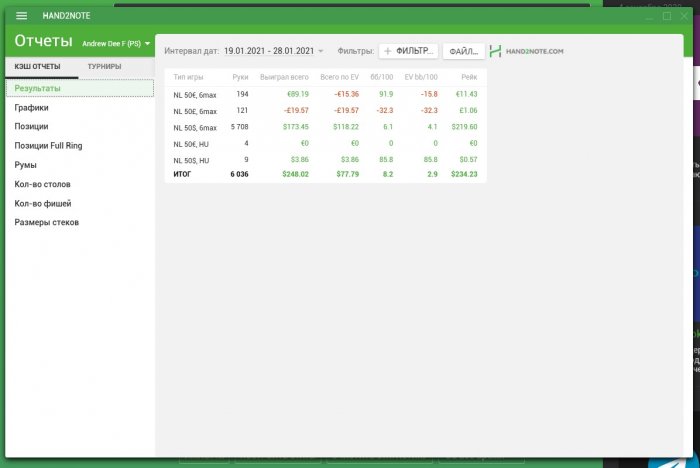Maximize the Hand2Note window
Viewport: 700px width, 468px height.
(x=667, y=16)
